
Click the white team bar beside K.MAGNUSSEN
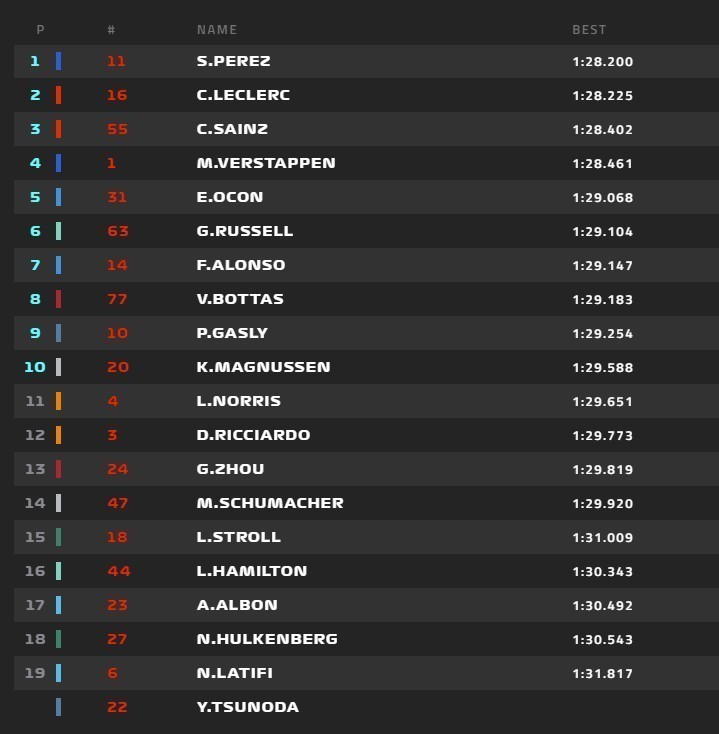tap(59, 367)
